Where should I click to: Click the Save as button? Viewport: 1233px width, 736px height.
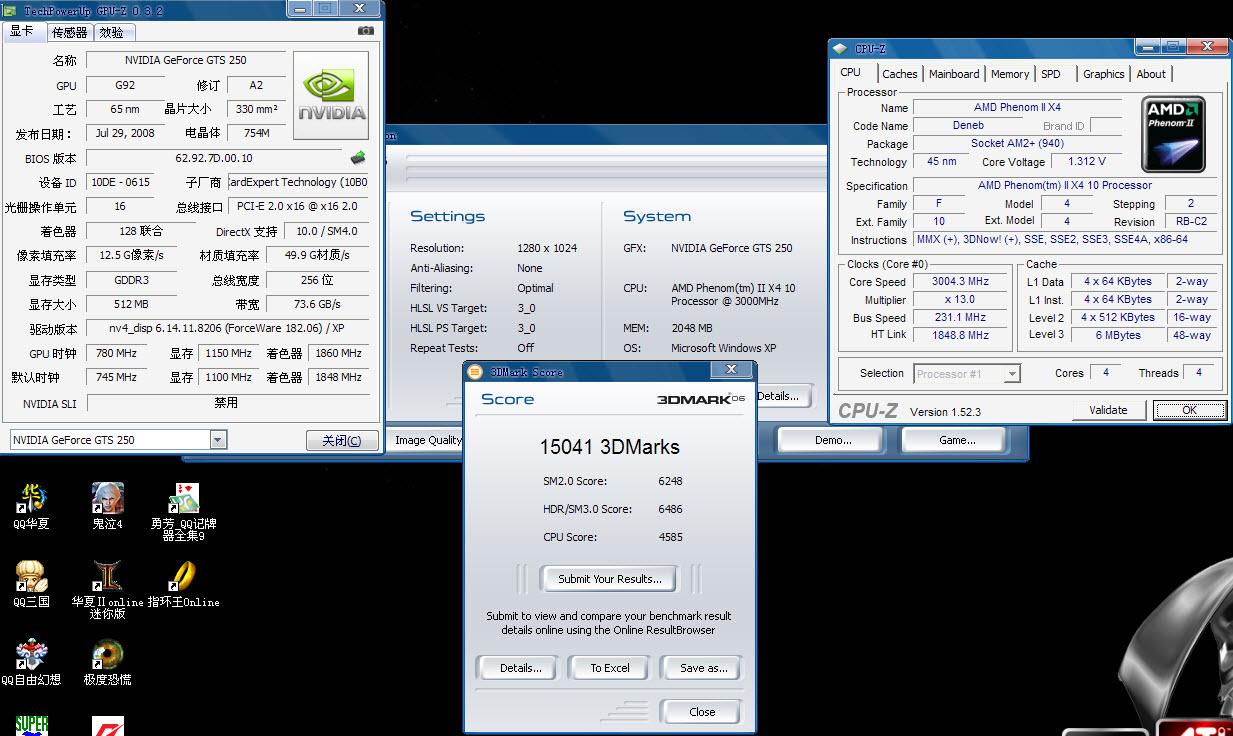point(702,668)
